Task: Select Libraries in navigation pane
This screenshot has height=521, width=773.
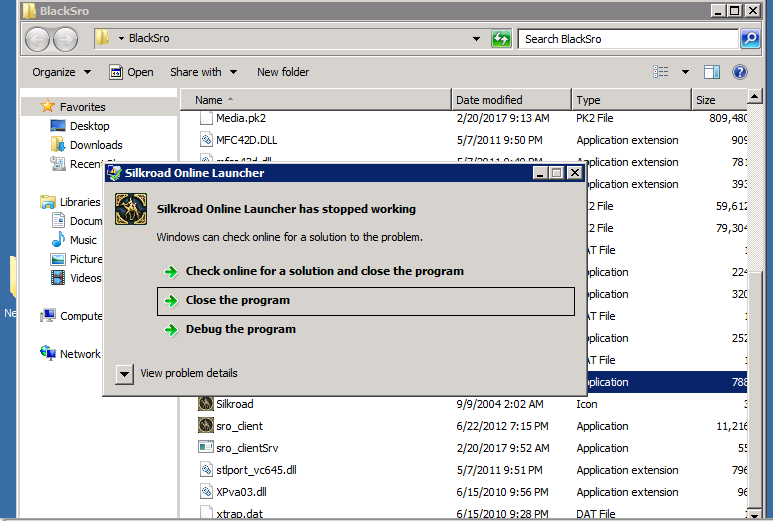Action: point(79,202)
